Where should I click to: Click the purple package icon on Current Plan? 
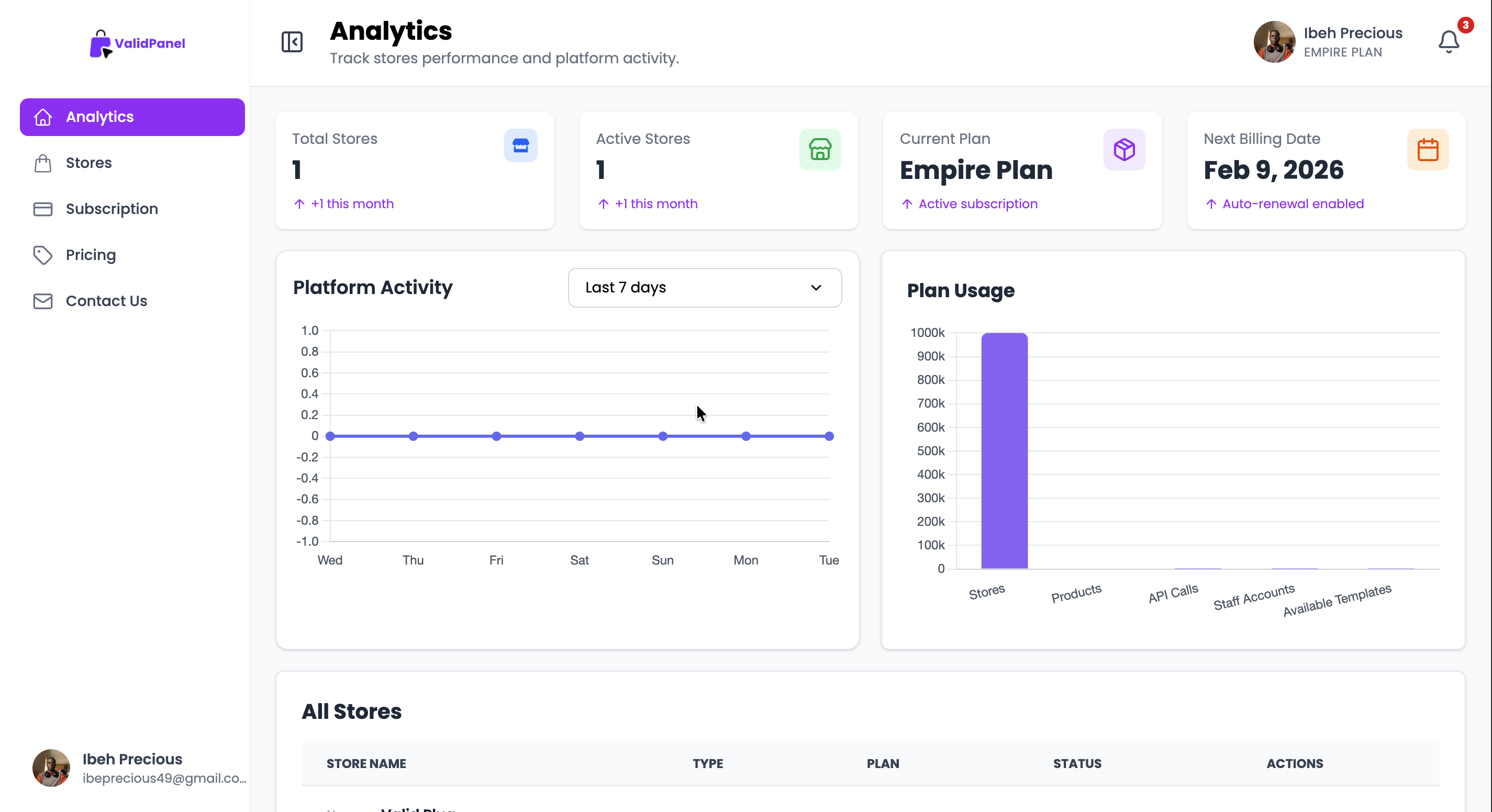coord(1123,149)
